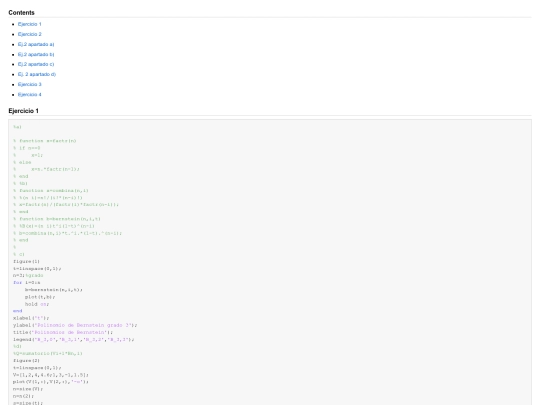
Task: Click the '%d)' comment line
Action: (x=17, y=346)
